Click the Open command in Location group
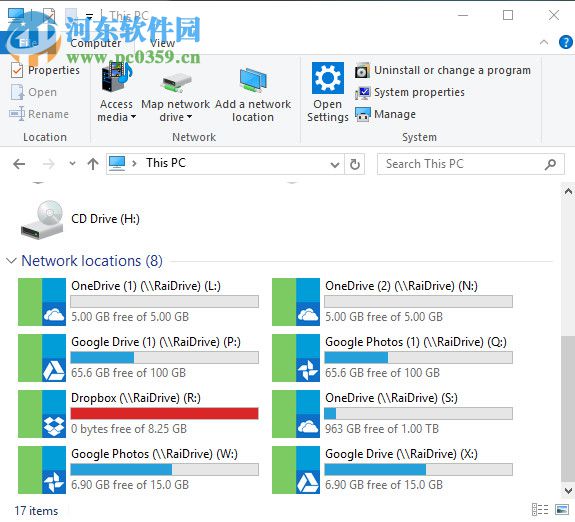 point(34,92)
